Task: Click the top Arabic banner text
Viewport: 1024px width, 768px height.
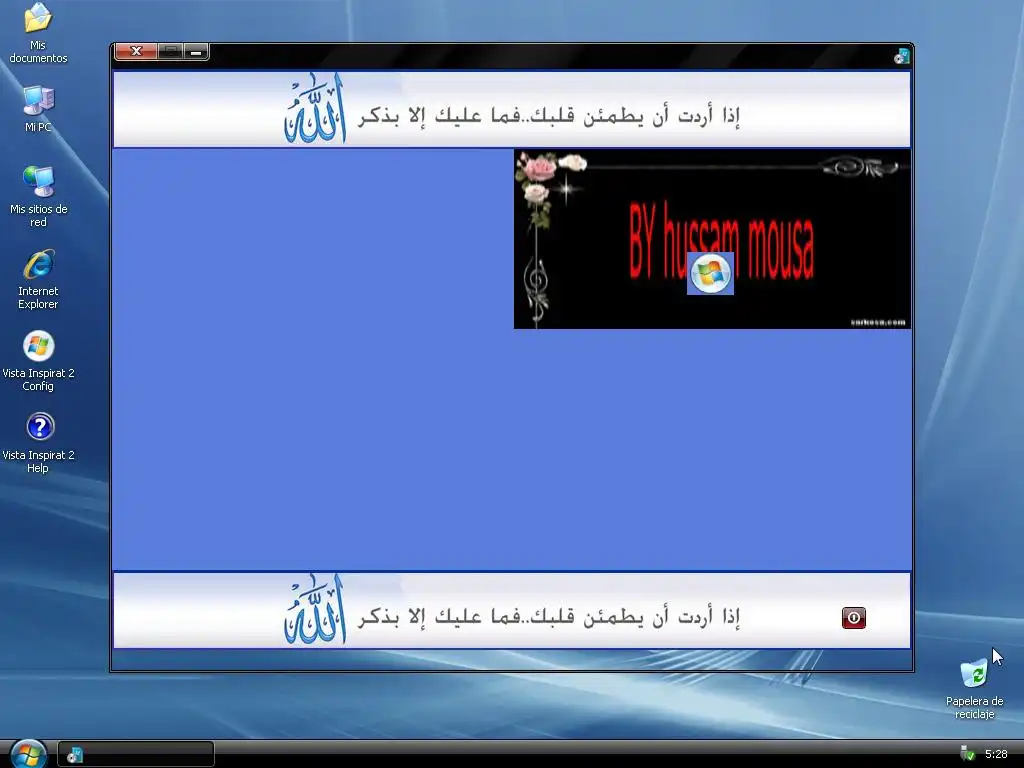Action: coord(549,116)
